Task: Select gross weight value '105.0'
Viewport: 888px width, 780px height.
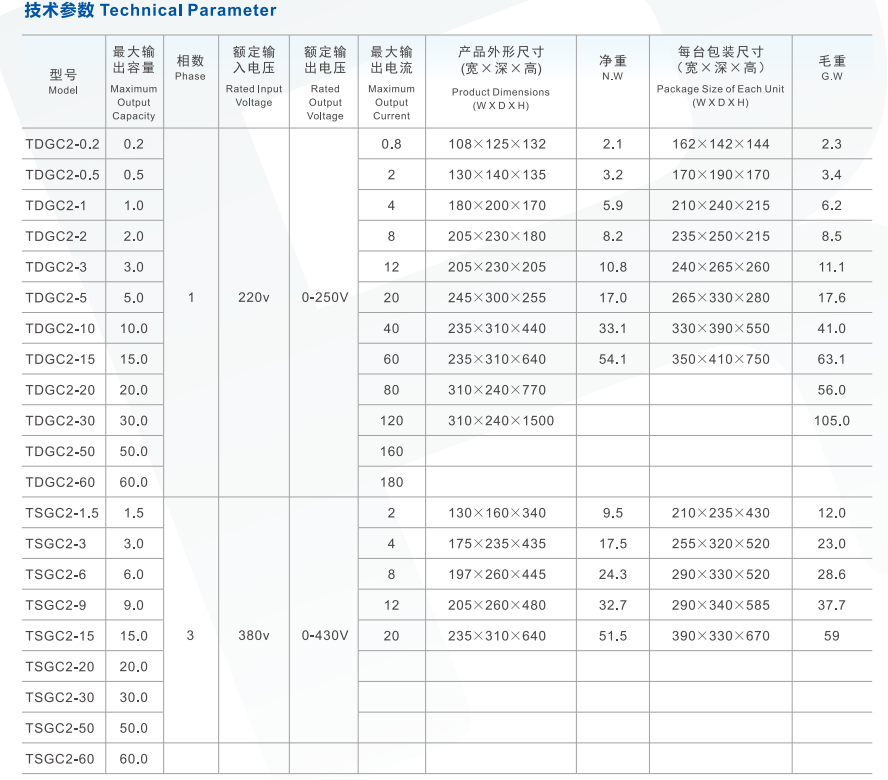Action: (x=832, y=420)
